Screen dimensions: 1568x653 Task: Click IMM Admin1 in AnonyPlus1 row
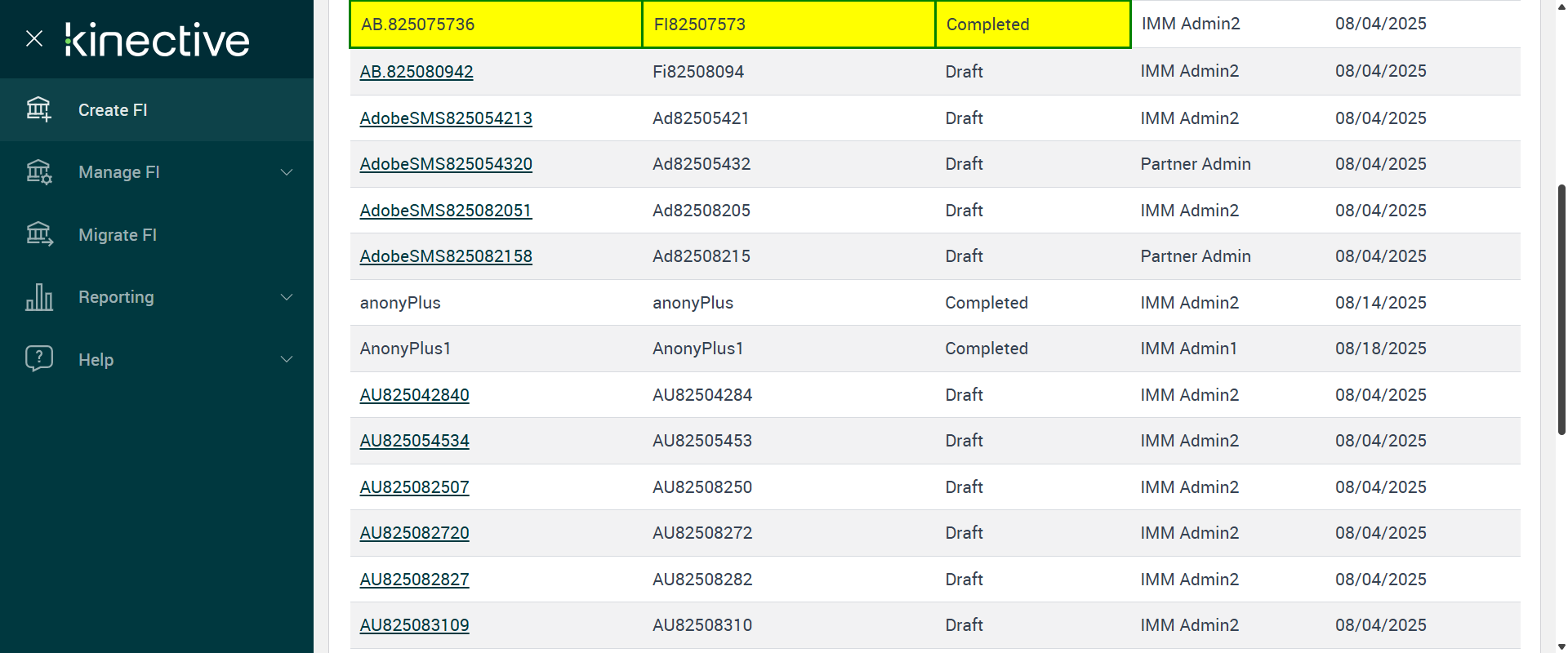pyautogui.click(x=1189, y=349)
